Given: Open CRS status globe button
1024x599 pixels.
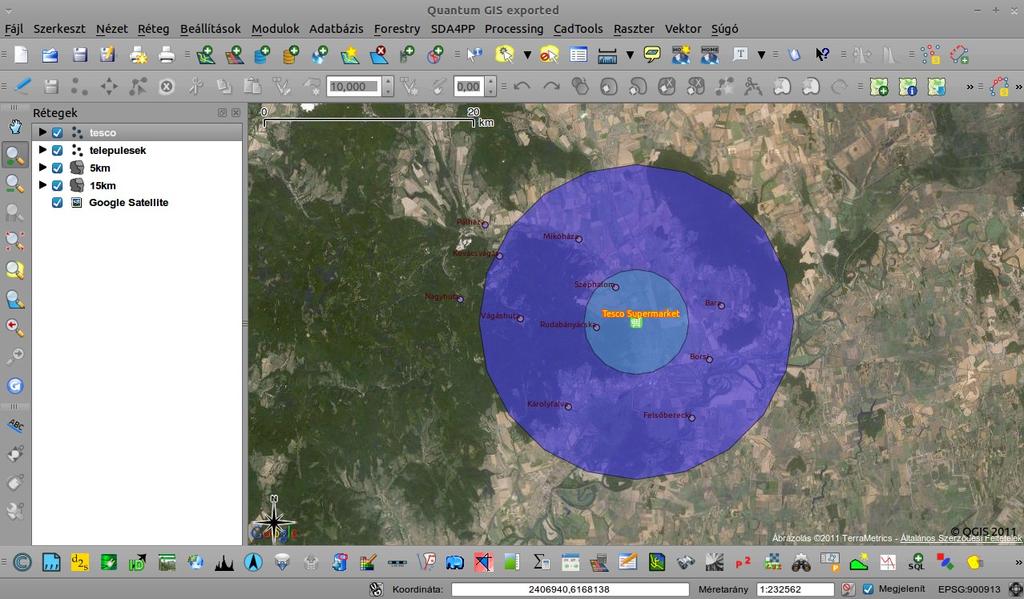Looking at the screenshot, I should click(x=1015, y=589).
